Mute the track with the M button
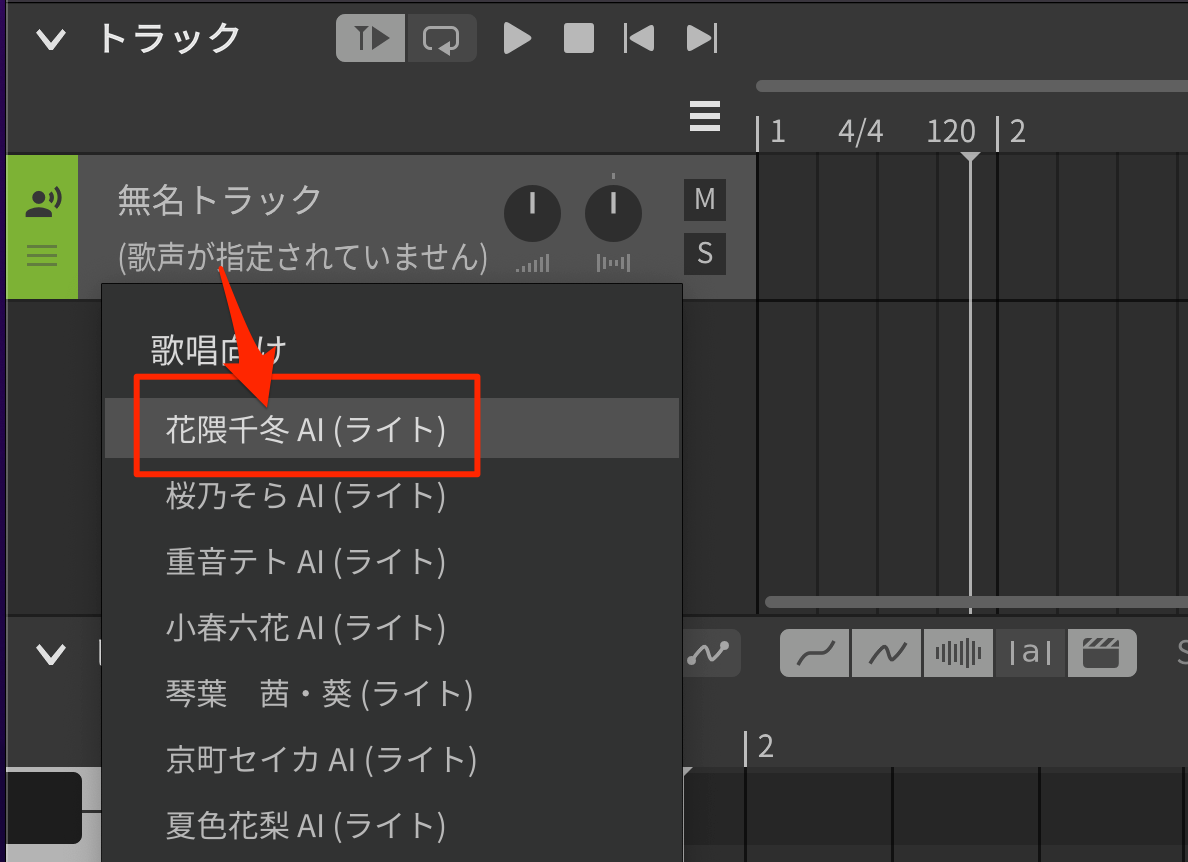The width and height of the screenshot is (1188, 862). click(705, 199)
